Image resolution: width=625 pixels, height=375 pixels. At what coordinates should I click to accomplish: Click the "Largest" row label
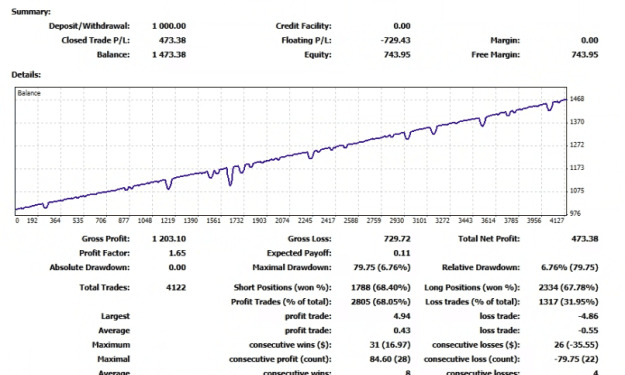[115, 316]
